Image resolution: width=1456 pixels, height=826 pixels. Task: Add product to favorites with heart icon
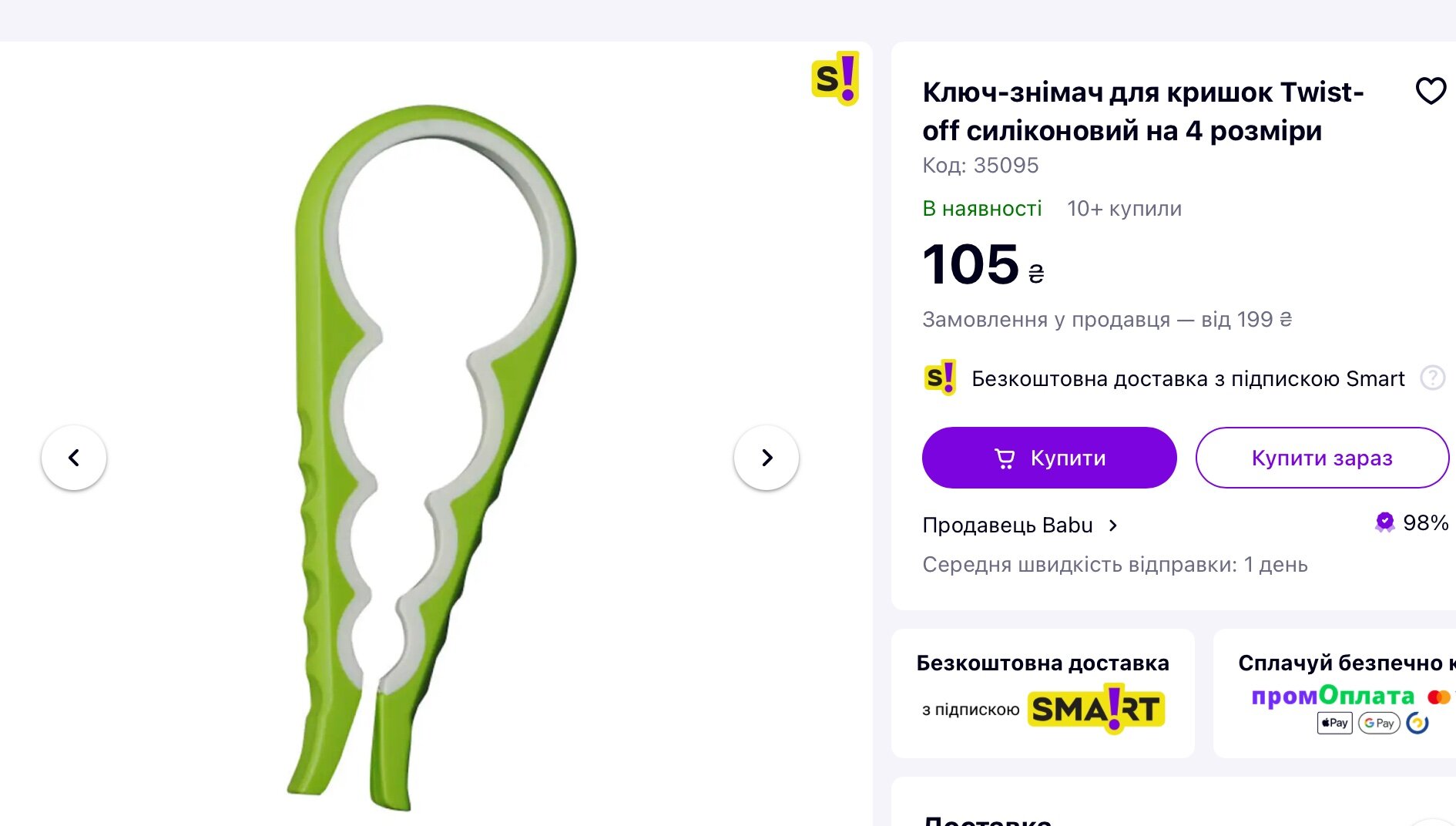click(x=1431, y=91)
